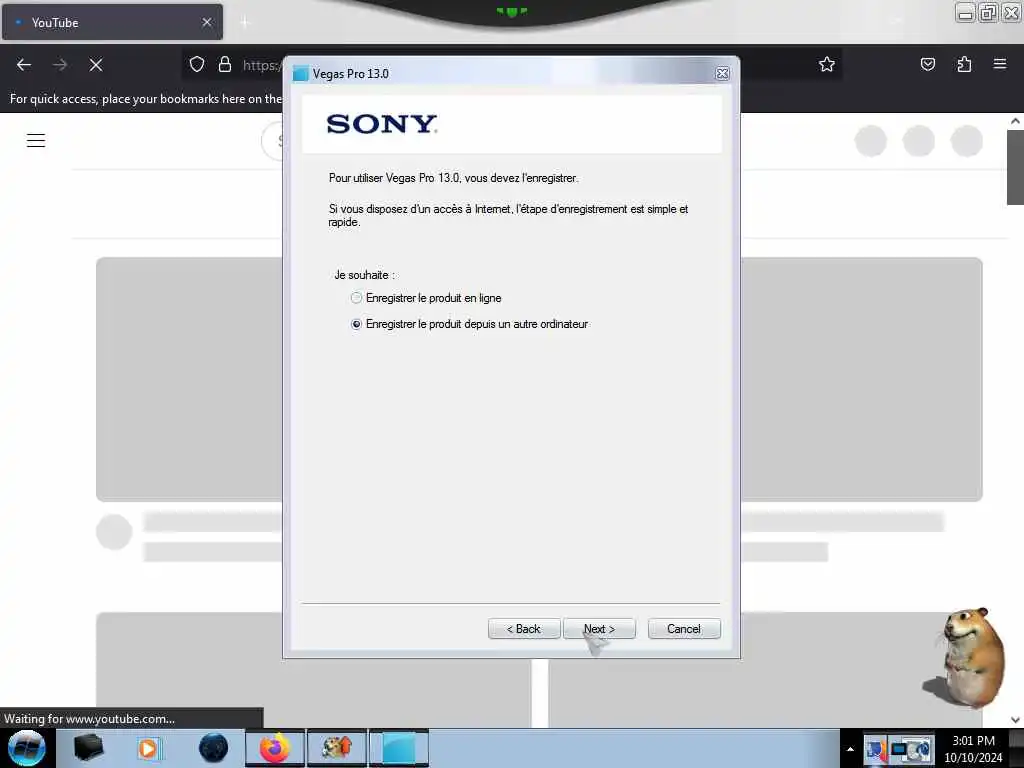This screenshot has height=768, width=1024.
Task: Click the Back button in Vegas dialog
Action: click(x=524, y=629)
